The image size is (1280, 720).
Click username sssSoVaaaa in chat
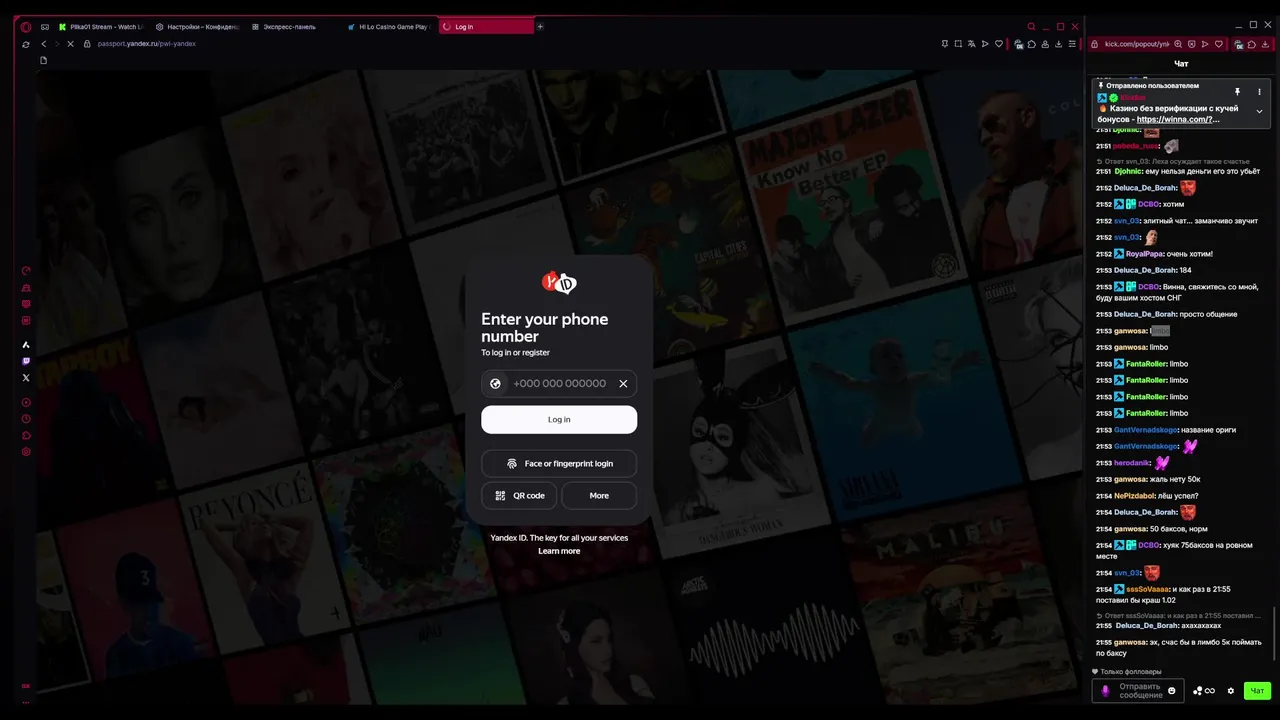pos(1147,589)
